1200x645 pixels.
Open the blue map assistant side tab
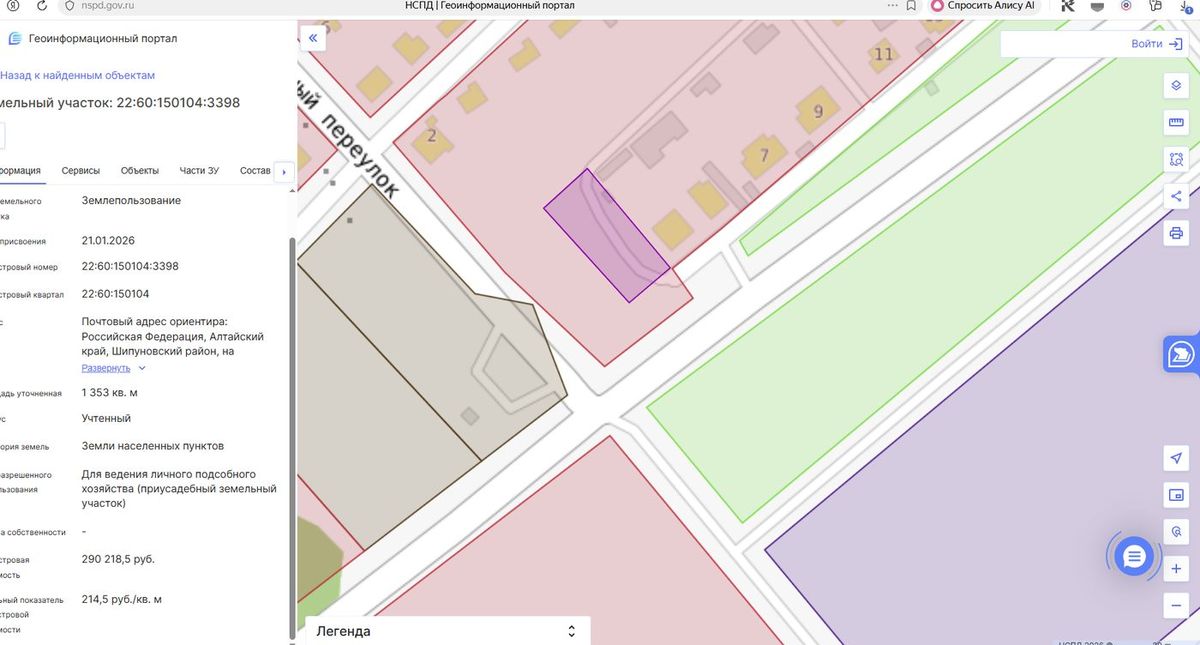click(x=1182, y=355)
